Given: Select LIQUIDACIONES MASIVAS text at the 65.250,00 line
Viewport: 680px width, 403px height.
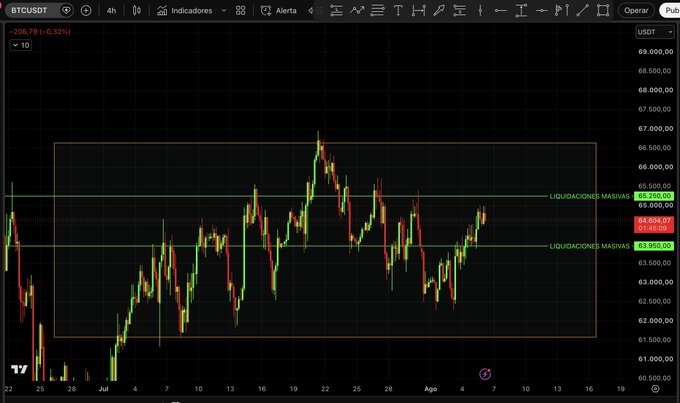Looking at the screenshot, I should (x=589, y=197).
